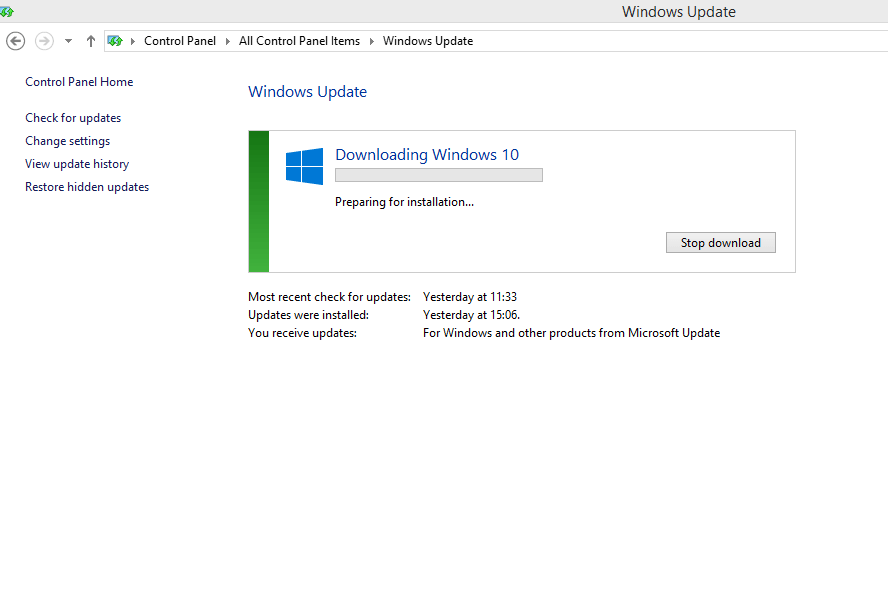This screenshot has height=603, width=888.
Task: Select All Control Panel Items breadcrumb
Action: pos(299,41)
